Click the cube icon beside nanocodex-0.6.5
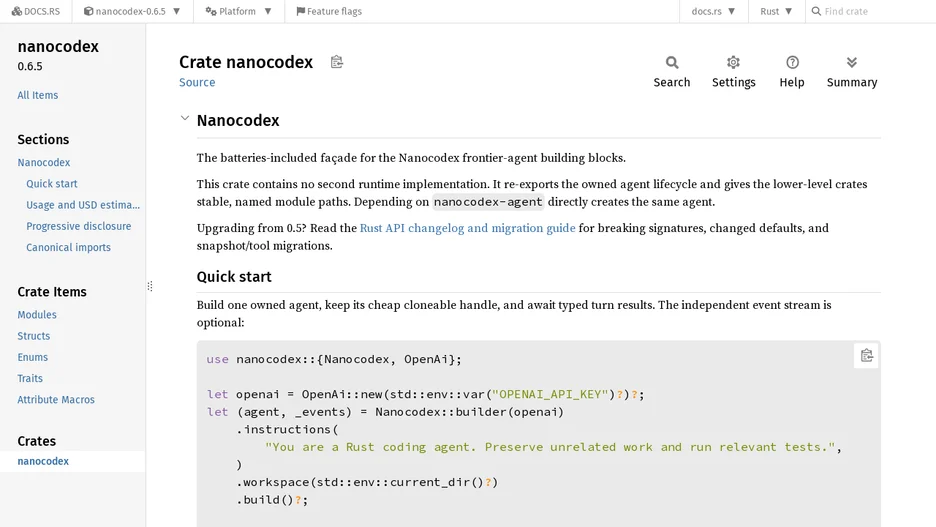936x527 pixels. pos(88,11)
